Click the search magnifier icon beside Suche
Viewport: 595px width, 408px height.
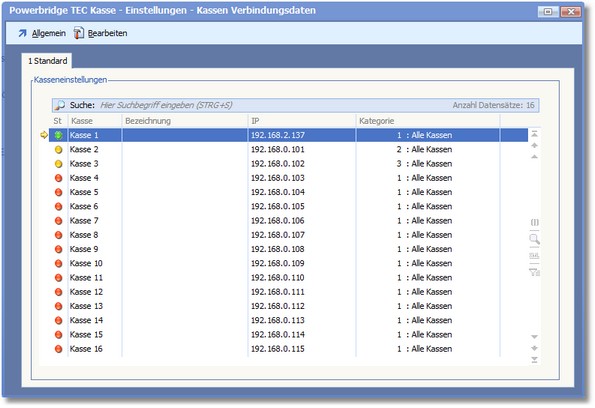tap(60, 106)
